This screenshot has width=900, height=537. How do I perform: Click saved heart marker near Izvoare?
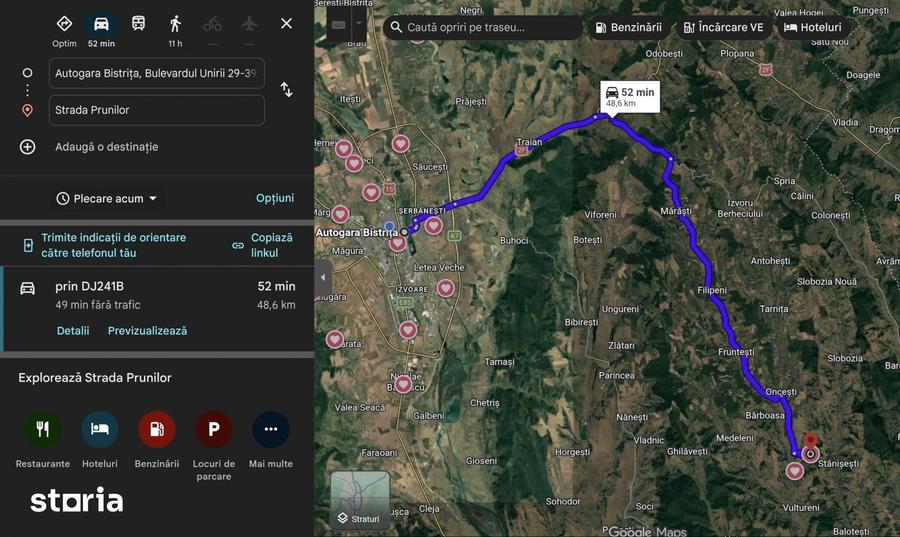tap(445, 287)
